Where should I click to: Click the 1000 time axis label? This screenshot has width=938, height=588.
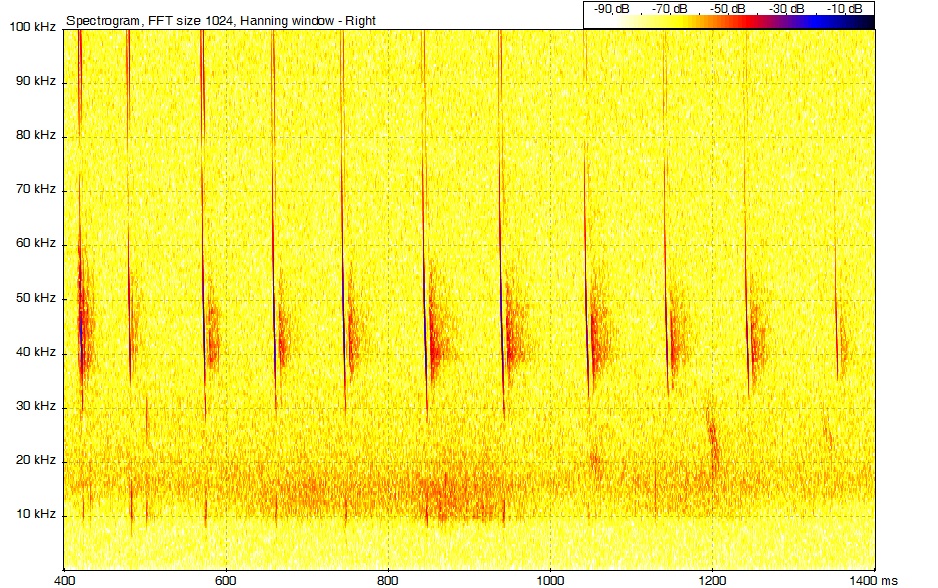550,581
